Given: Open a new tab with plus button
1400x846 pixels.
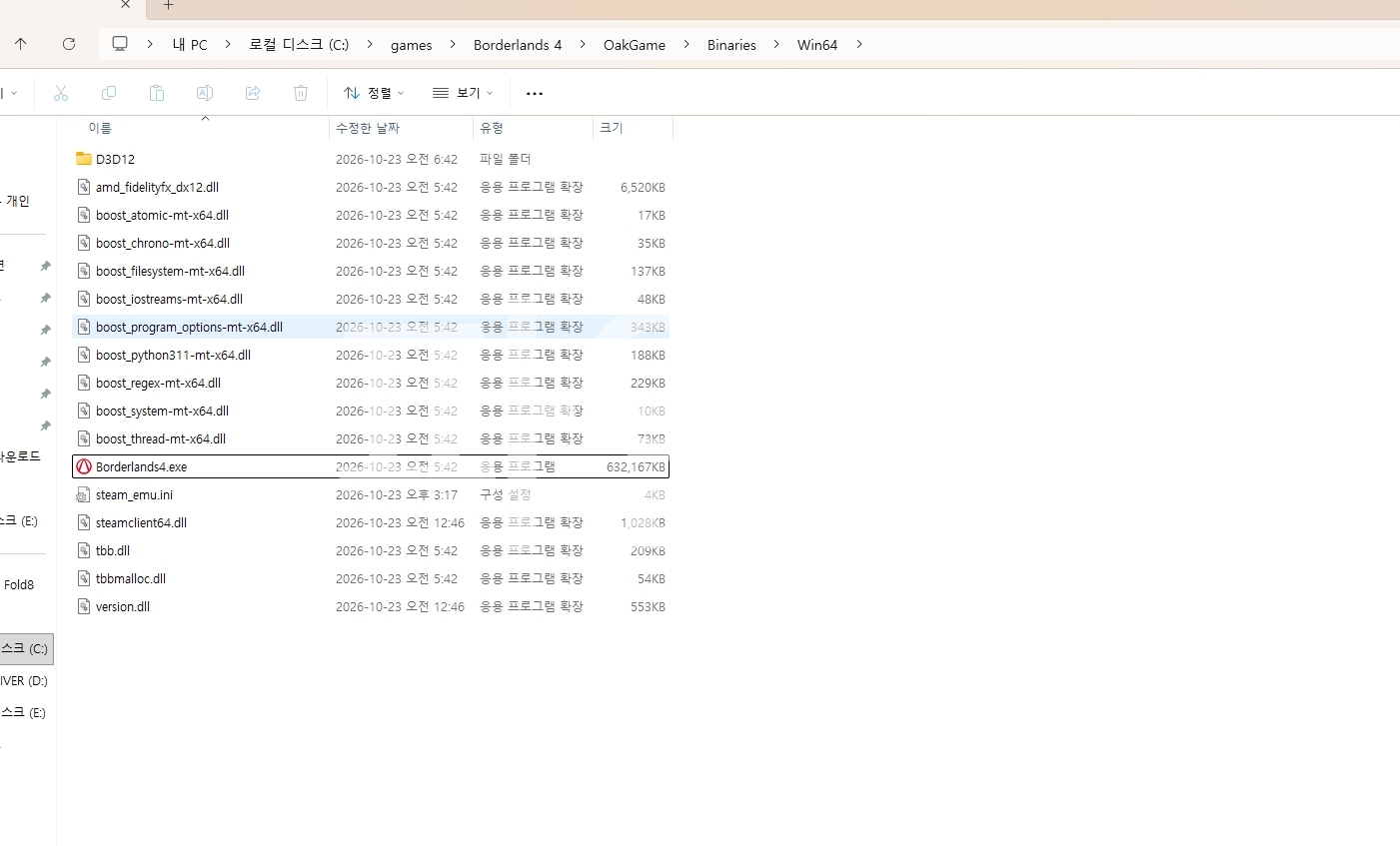Looking at the screenshot, I should point(169,6).
